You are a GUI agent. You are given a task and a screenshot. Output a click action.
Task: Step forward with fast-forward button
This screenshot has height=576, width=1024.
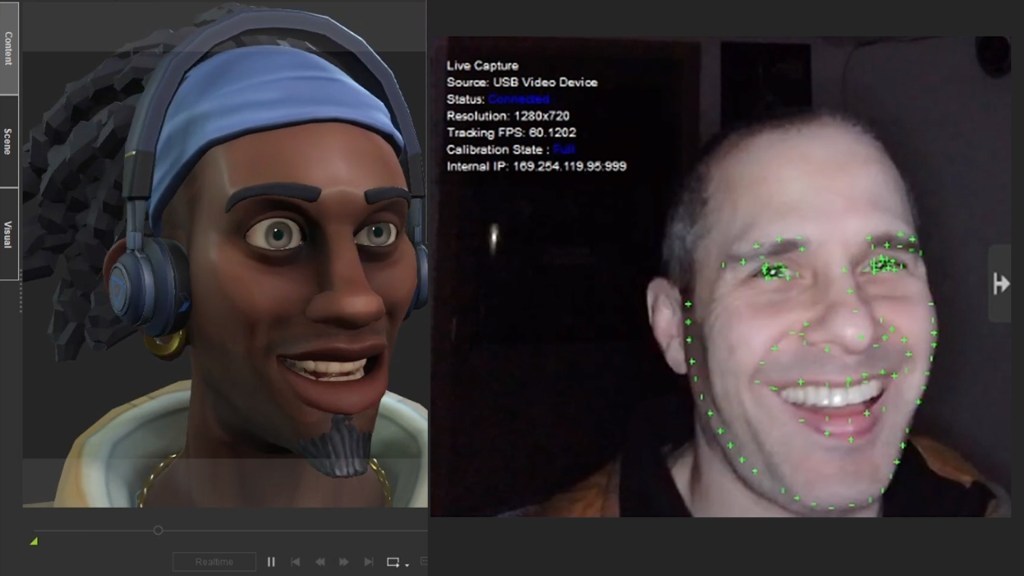point(344,562)
